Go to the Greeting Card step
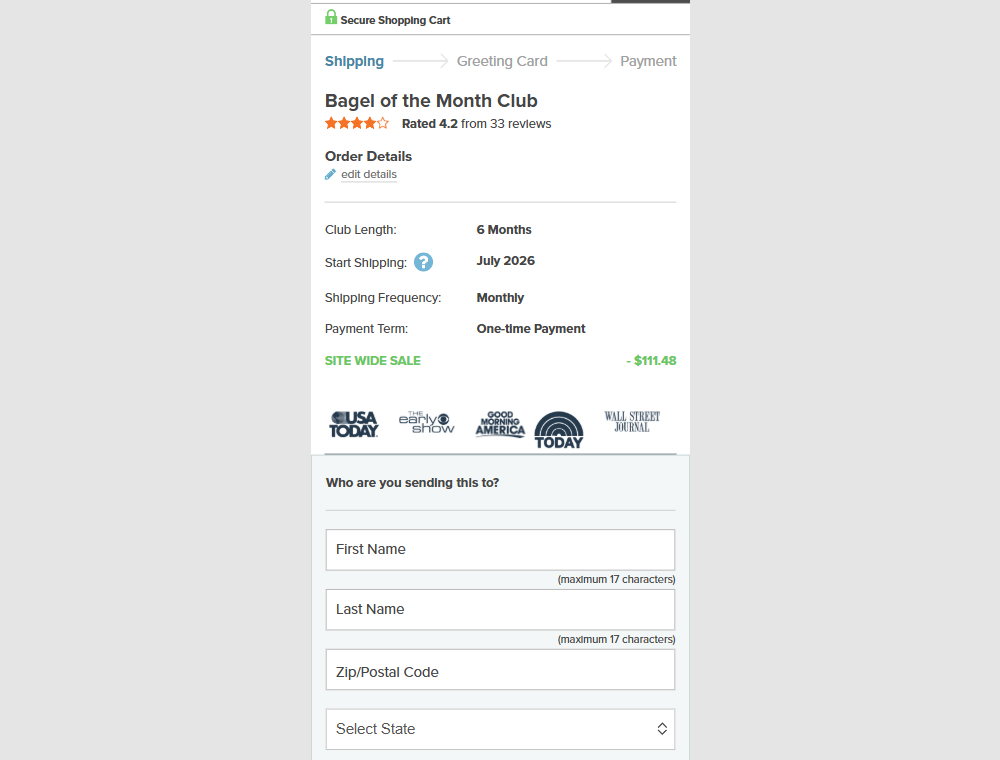This screenshot has width=1000, height=760. tap(502, 61)
